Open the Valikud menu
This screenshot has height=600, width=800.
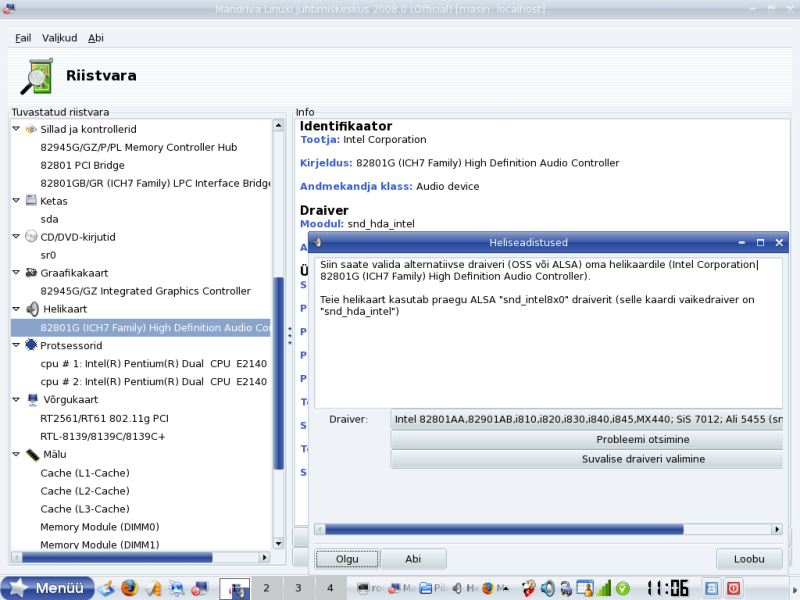(60, 38)
